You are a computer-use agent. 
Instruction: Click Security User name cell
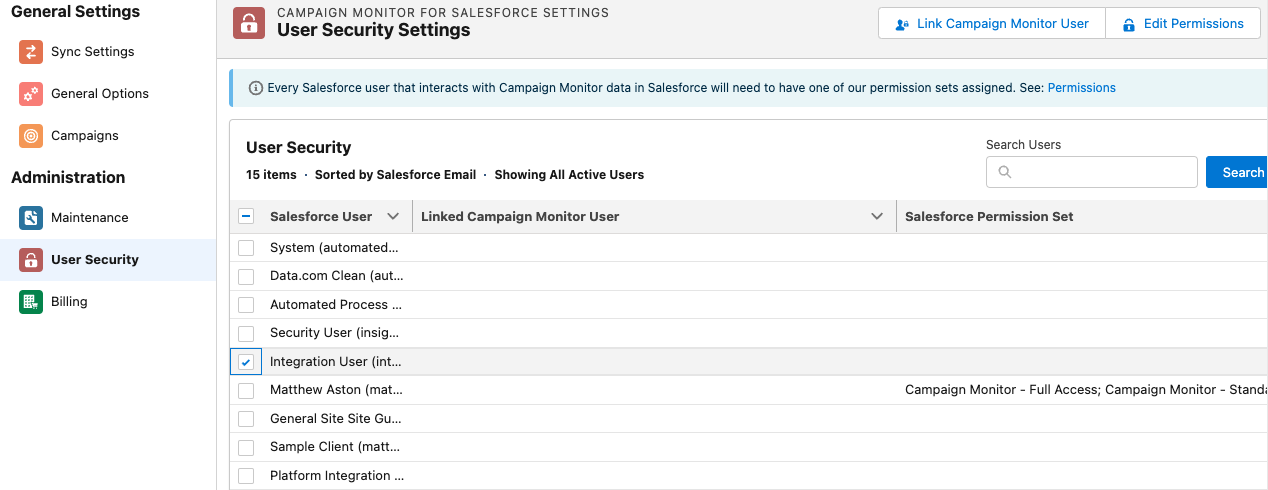(335, 333)
